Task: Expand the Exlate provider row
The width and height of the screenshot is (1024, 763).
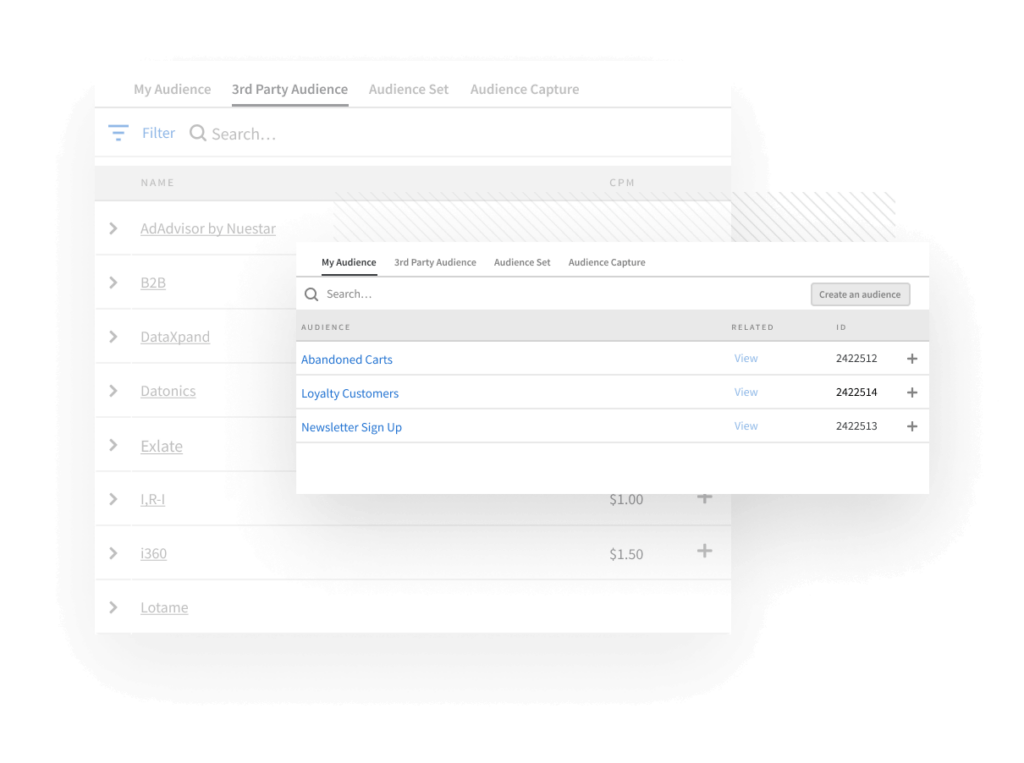Action: pyautogui.click(x=113, y=445)
